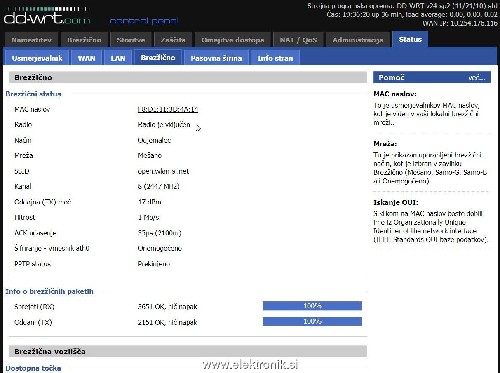Click the 'Pomoč' help panel title
The width and height of the screenshot is (500, 373).
tap(391, 77)
